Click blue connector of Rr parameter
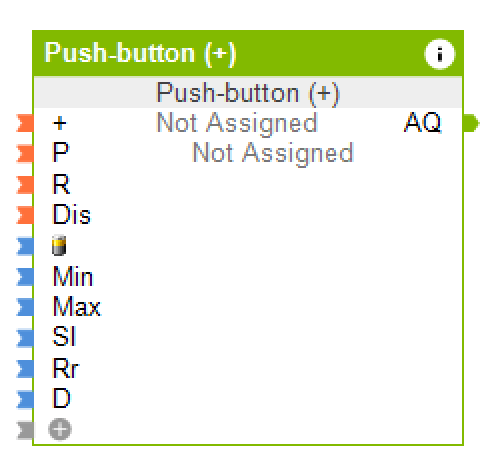The image size is (494, 476). tap(25, 368)
